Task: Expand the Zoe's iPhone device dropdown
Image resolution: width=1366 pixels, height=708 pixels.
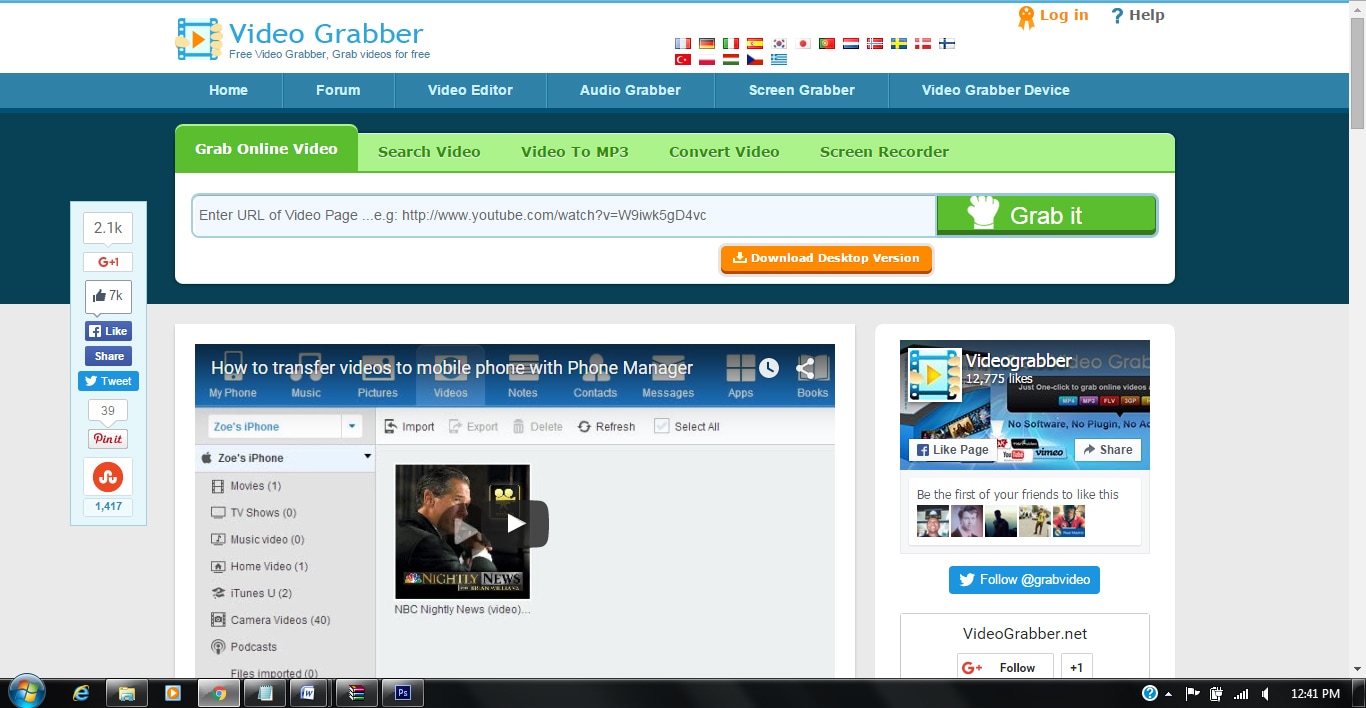Action: [x=351, y=426]
